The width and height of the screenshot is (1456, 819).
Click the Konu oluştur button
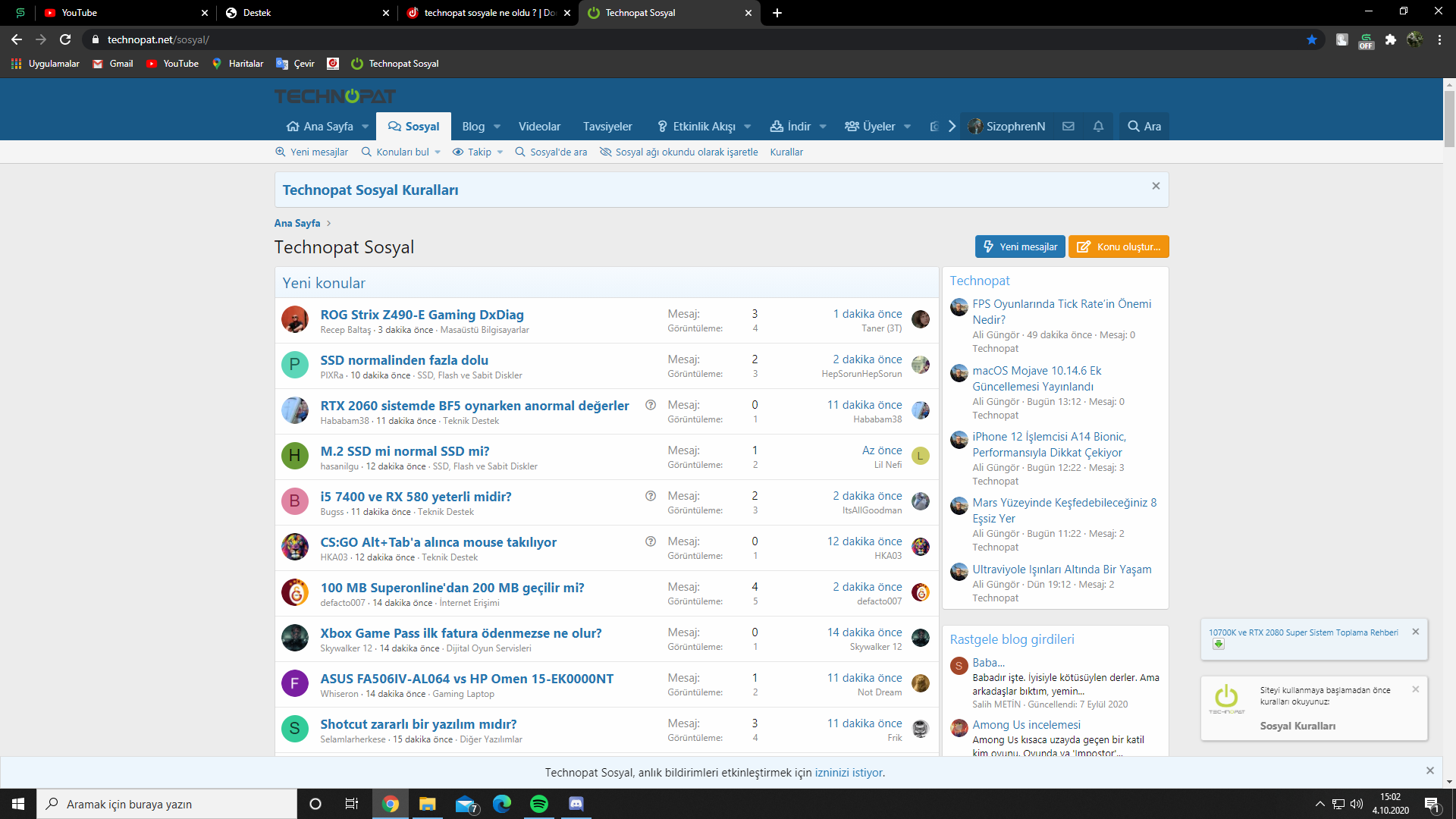[1119, 246]
